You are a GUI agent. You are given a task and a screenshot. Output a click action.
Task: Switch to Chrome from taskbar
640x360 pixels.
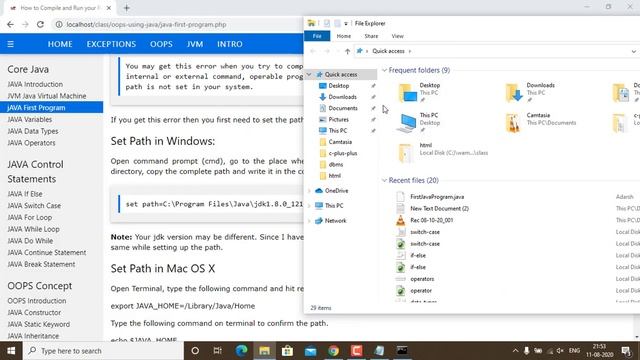333,351
